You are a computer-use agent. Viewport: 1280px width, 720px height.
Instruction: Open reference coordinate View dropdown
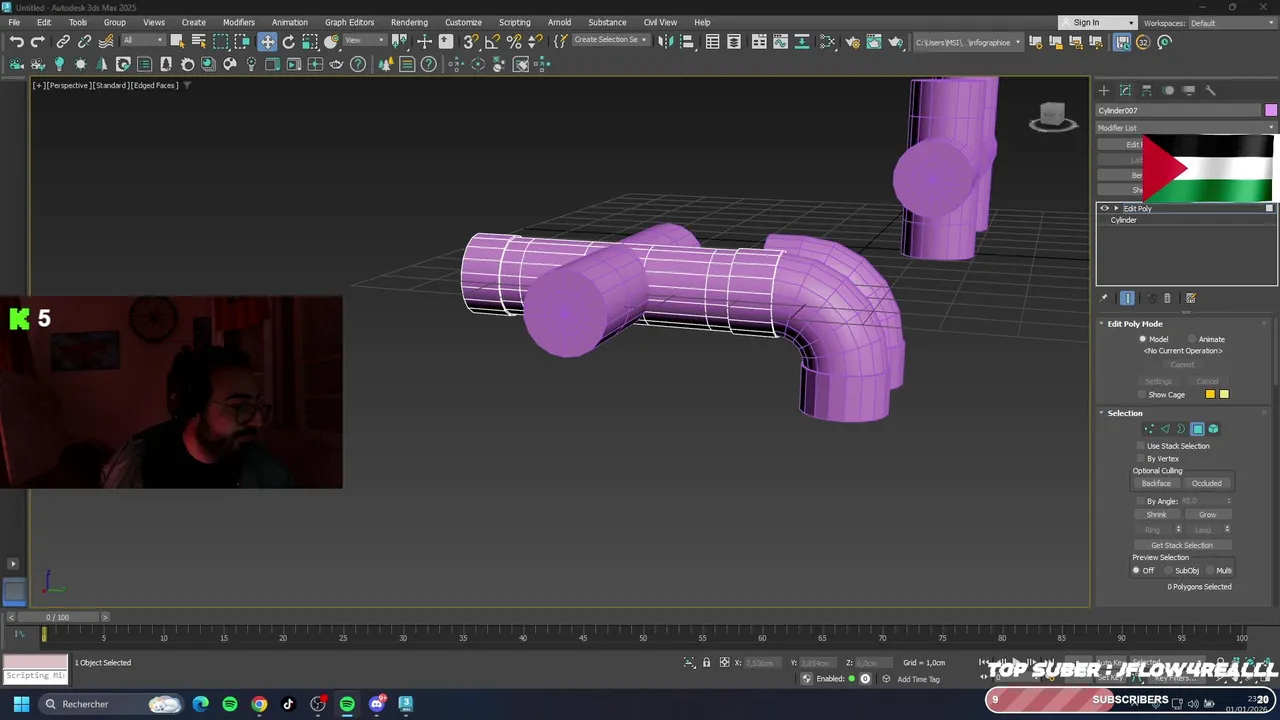coord(365,41)
